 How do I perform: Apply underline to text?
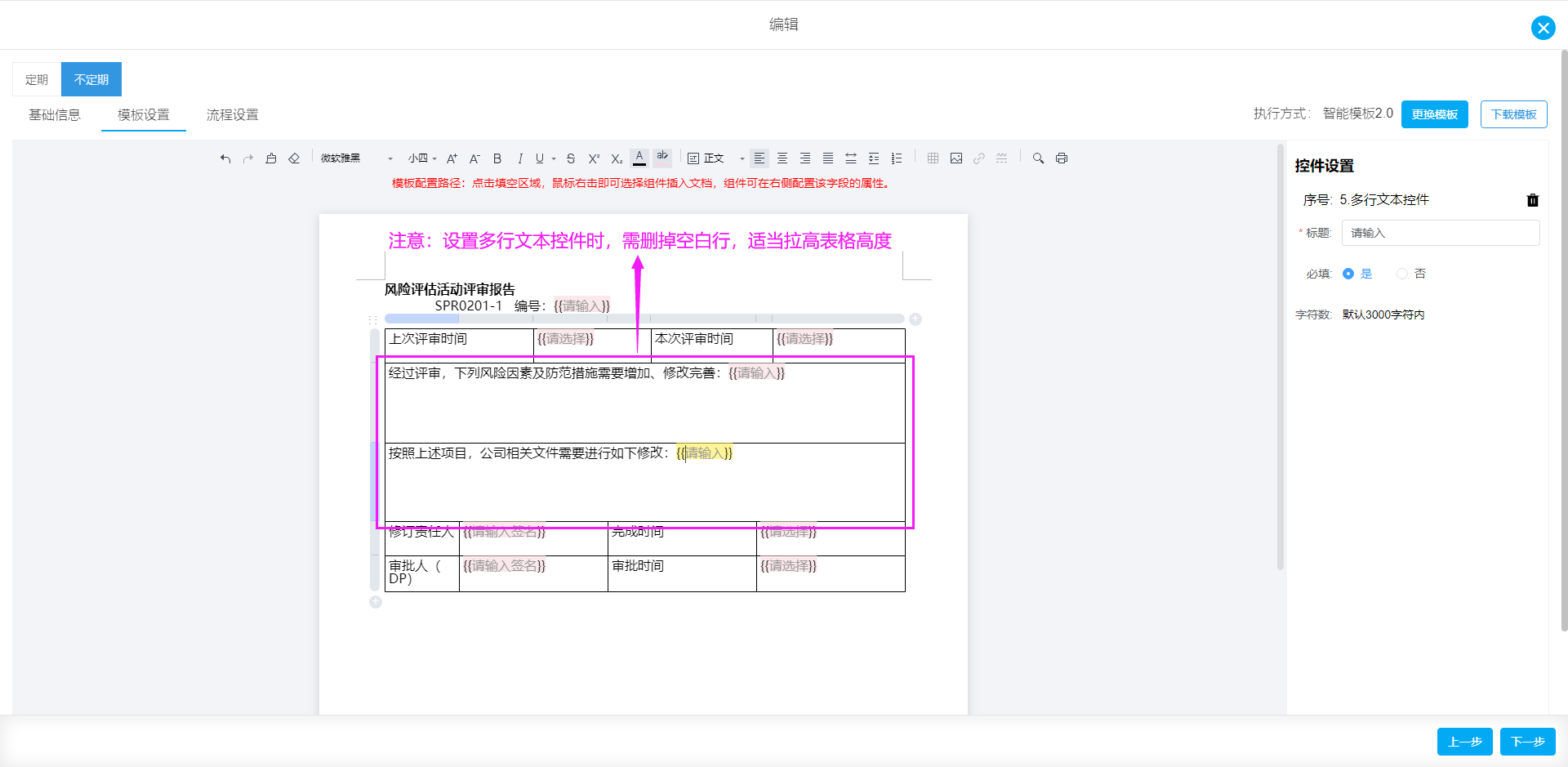[x=540, y=158]
